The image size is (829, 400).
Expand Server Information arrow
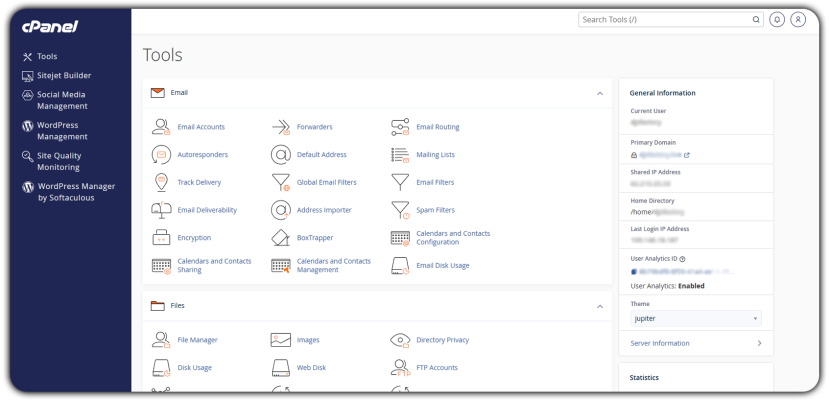759,343
